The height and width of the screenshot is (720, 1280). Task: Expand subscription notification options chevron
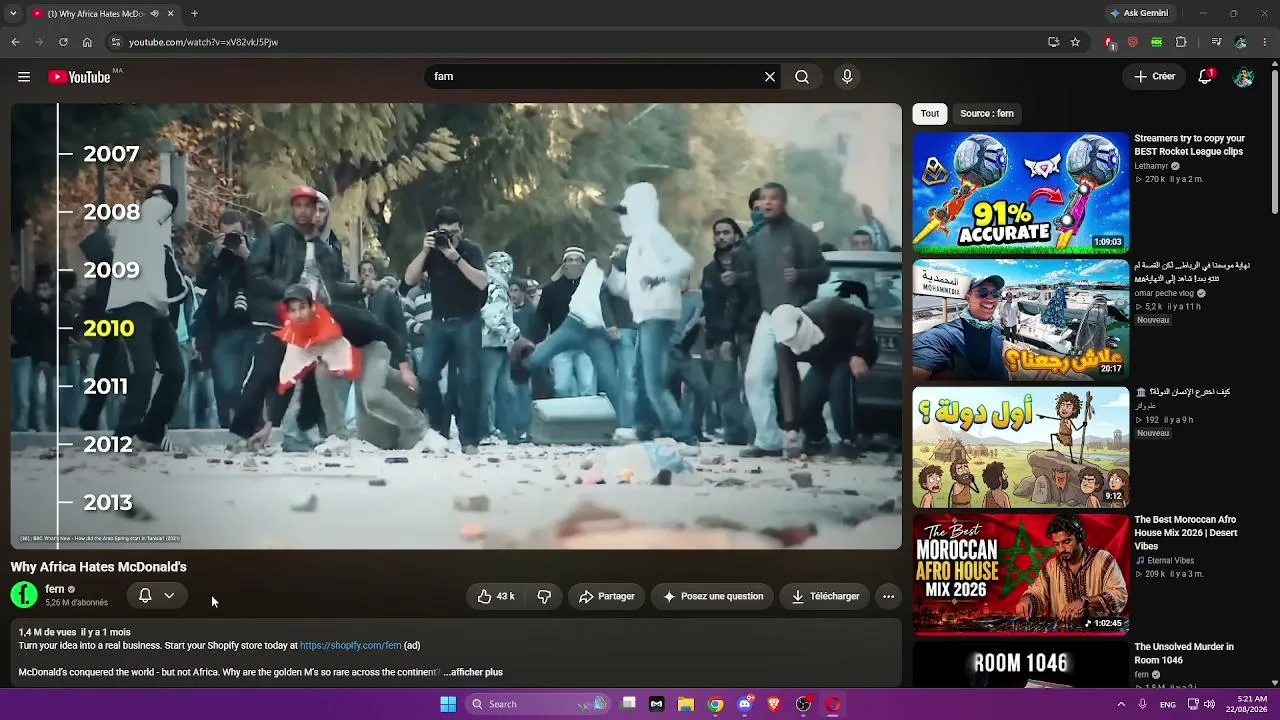(169, 596)
